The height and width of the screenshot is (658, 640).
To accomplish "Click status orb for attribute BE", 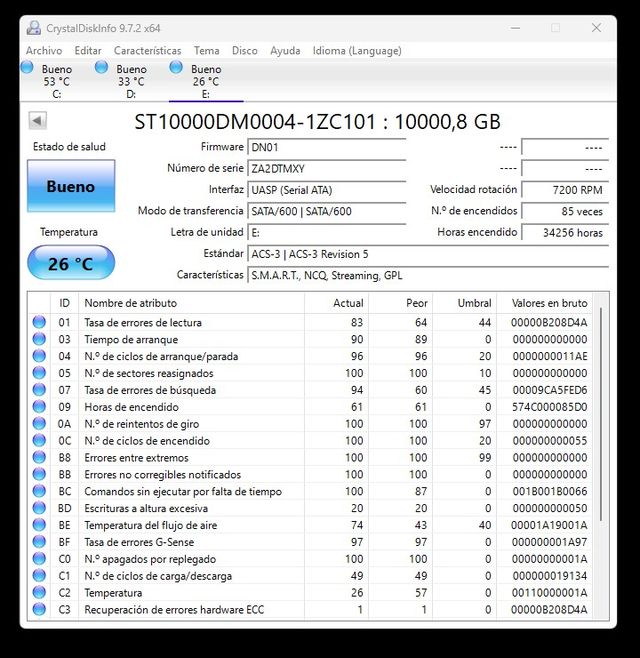I will 39,525.
